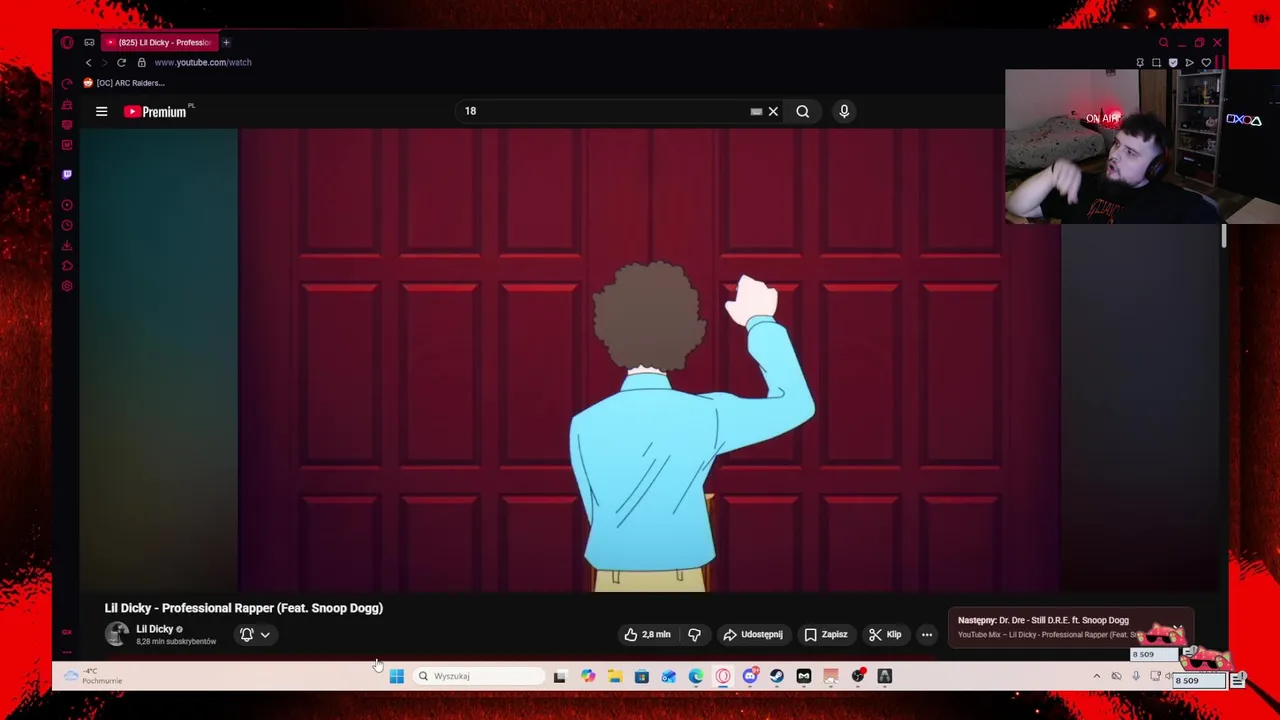Open History clock icon in Opera sidebar
Viewport: 1280px width, 720px height.
(67, 226)
